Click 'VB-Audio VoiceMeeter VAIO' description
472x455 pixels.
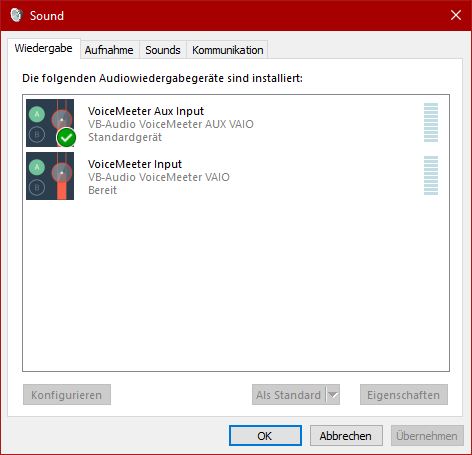point(159,177)
